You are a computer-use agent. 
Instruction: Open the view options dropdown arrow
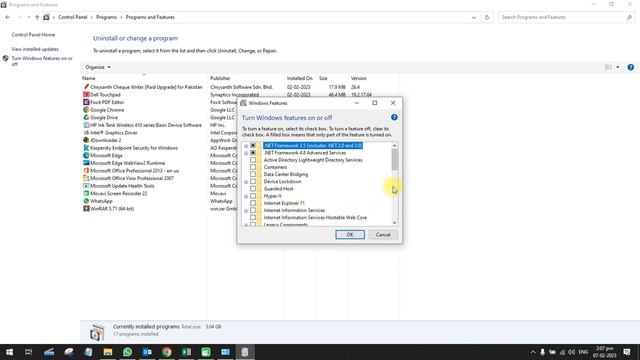tap(618, 67)
